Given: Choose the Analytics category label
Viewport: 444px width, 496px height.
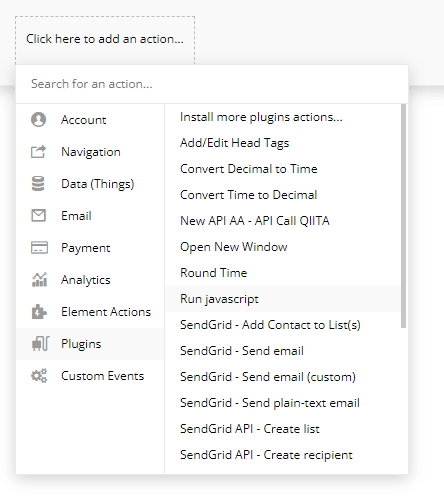Looking at the screenshot, I should point(86,280).
